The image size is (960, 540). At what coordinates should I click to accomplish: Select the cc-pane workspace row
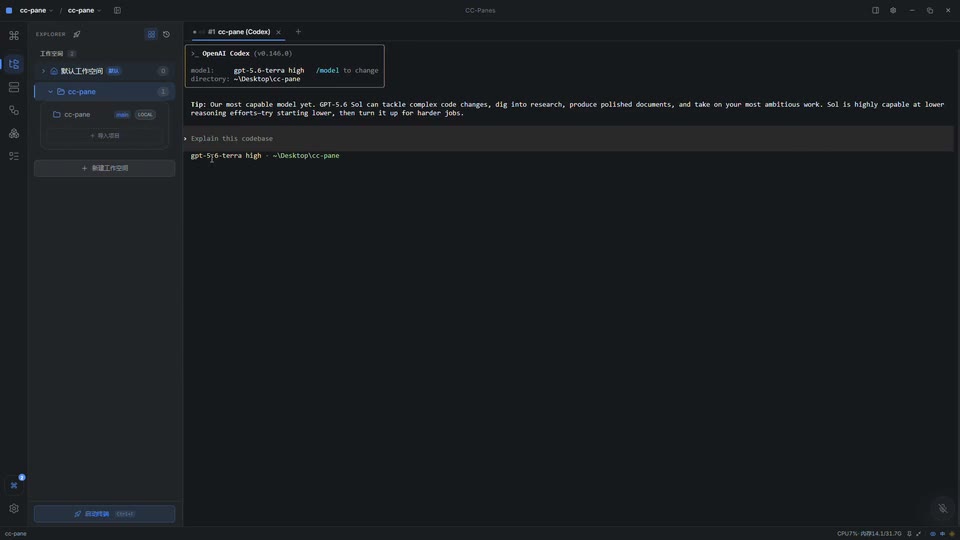tap(105, 92)
